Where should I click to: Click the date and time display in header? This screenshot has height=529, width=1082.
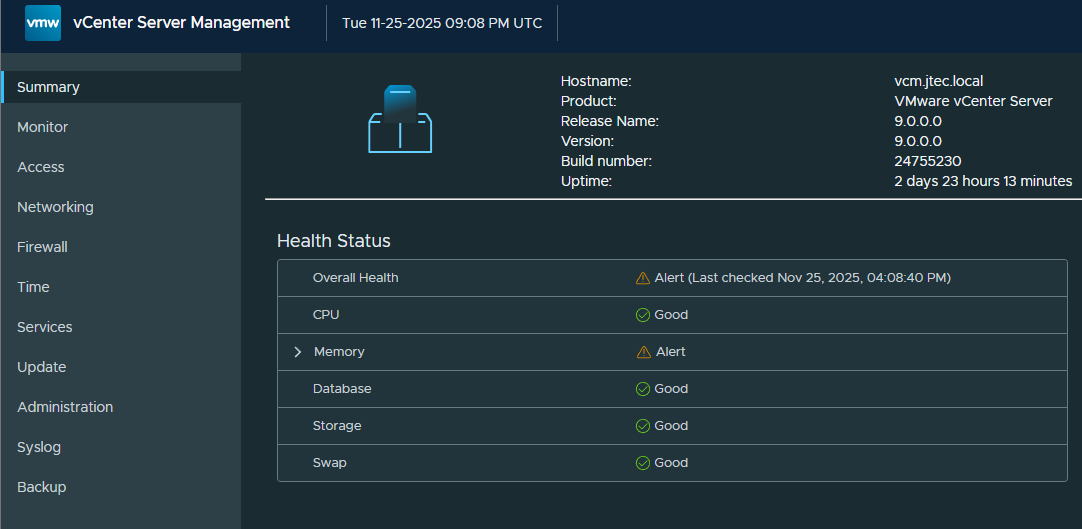click(x=442, y=23)
